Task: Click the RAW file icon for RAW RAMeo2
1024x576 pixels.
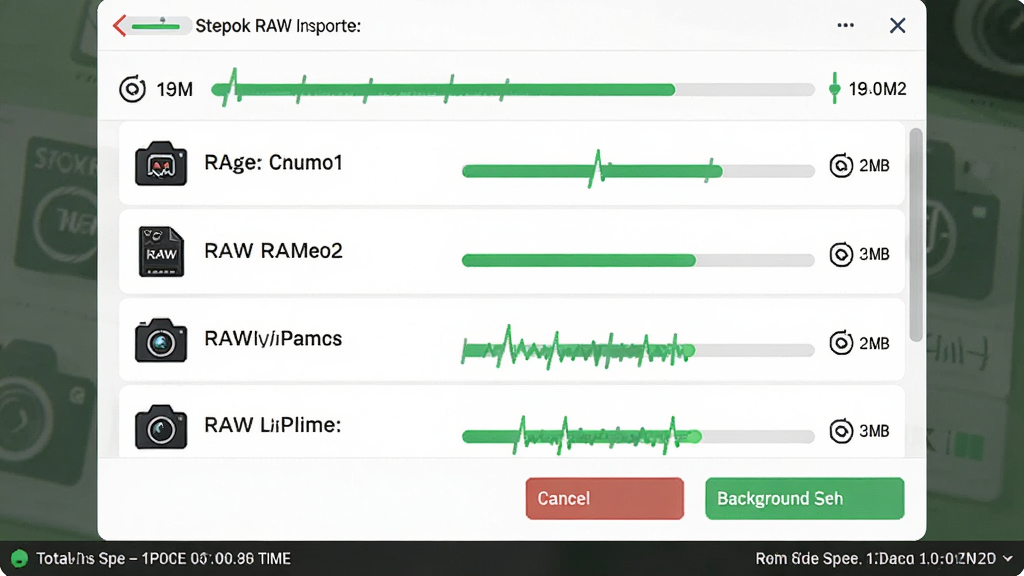Action: (x=161, y=251)
